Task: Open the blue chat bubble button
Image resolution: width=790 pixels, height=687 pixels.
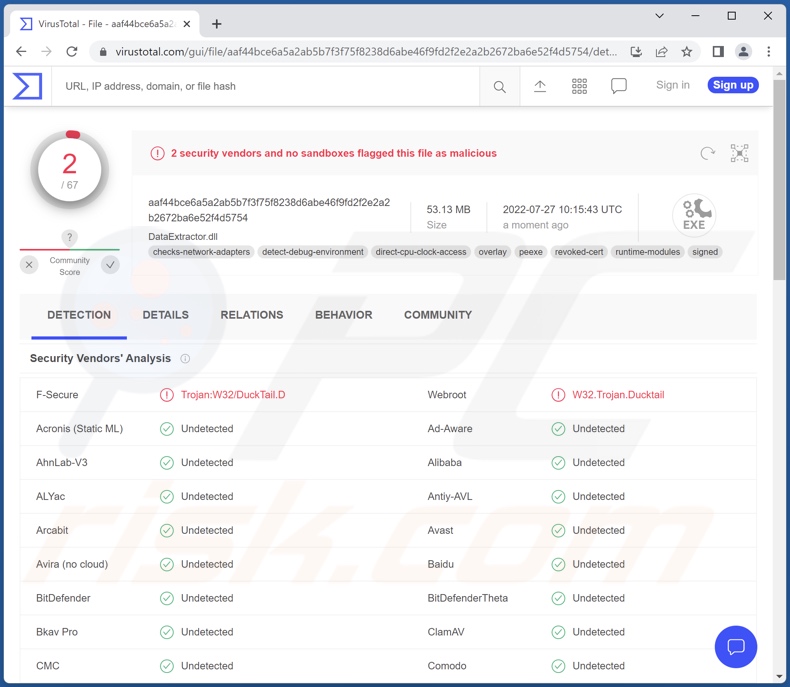Action: click(x=736, y=647)
